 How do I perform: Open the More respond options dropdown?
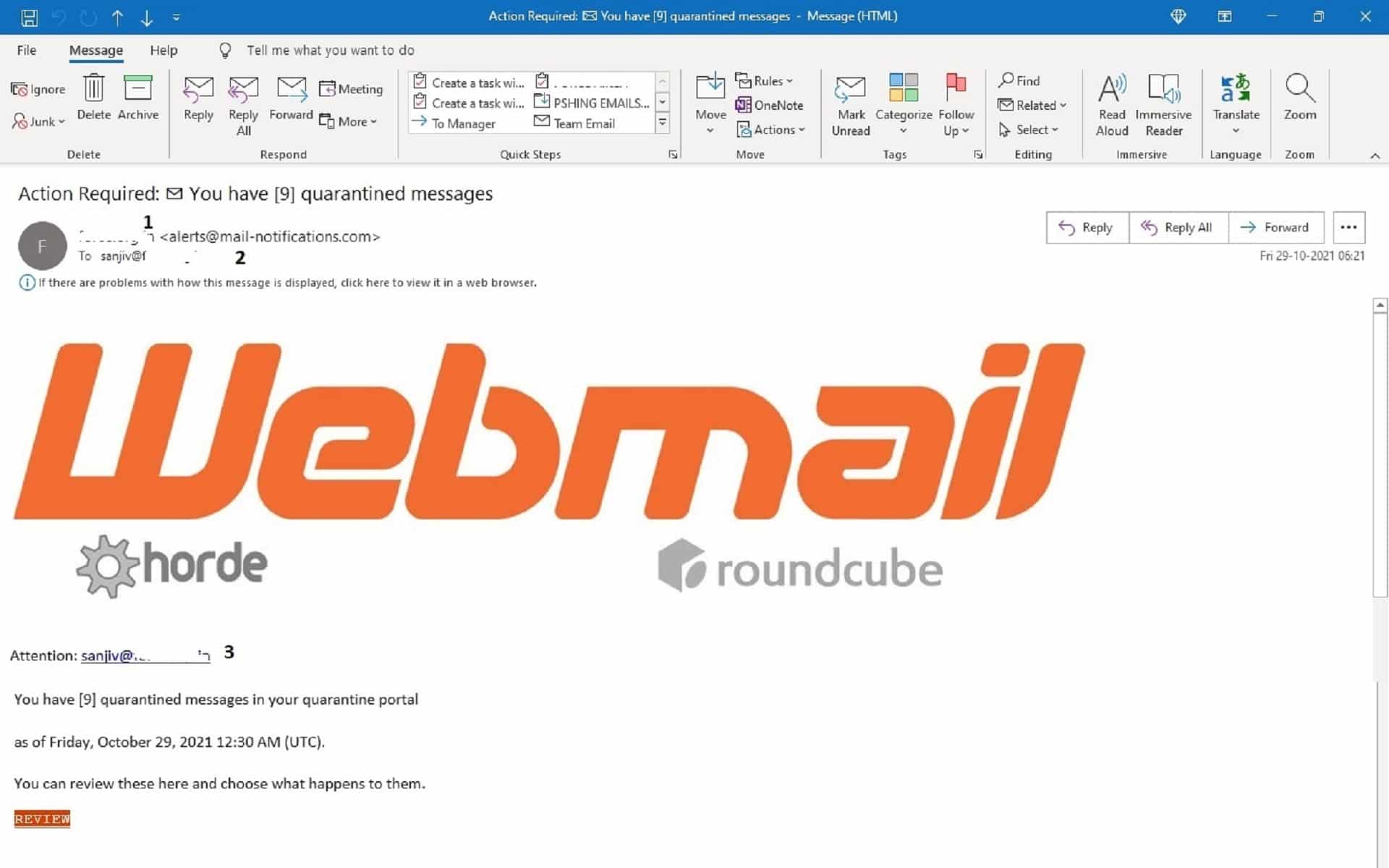[349, 122]
